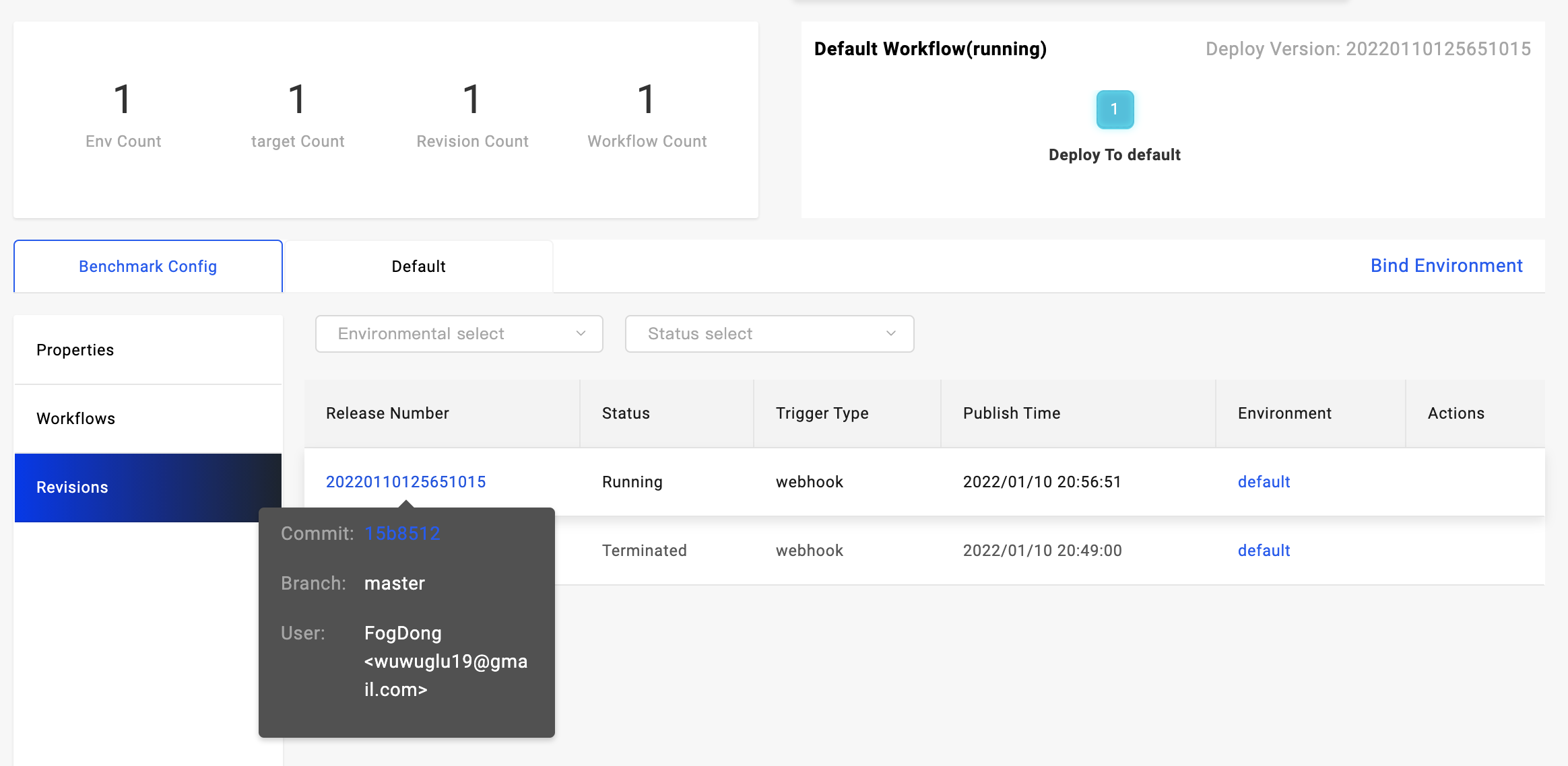Click the Deploy To default step label
Image resolution: width=1568 pixels, height=766 pixels.
coord(1114,155)
